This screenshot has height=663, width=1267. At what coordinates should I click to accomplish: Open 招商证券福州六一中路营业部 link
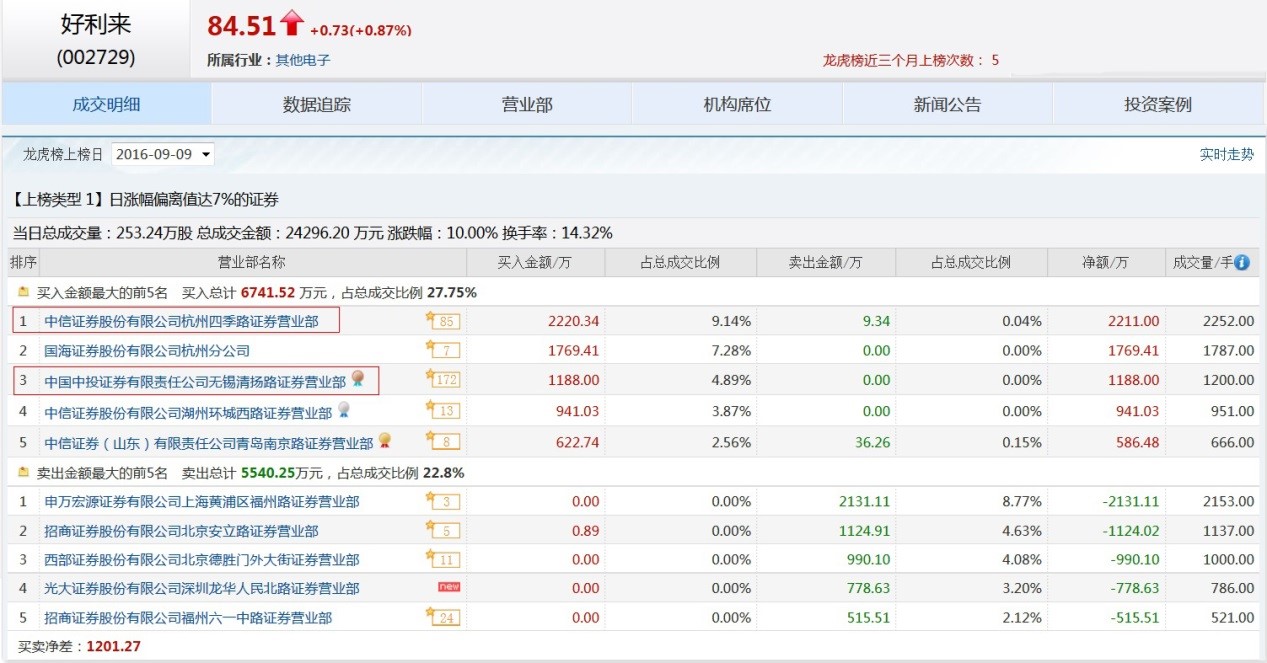(x=188, y=618)
